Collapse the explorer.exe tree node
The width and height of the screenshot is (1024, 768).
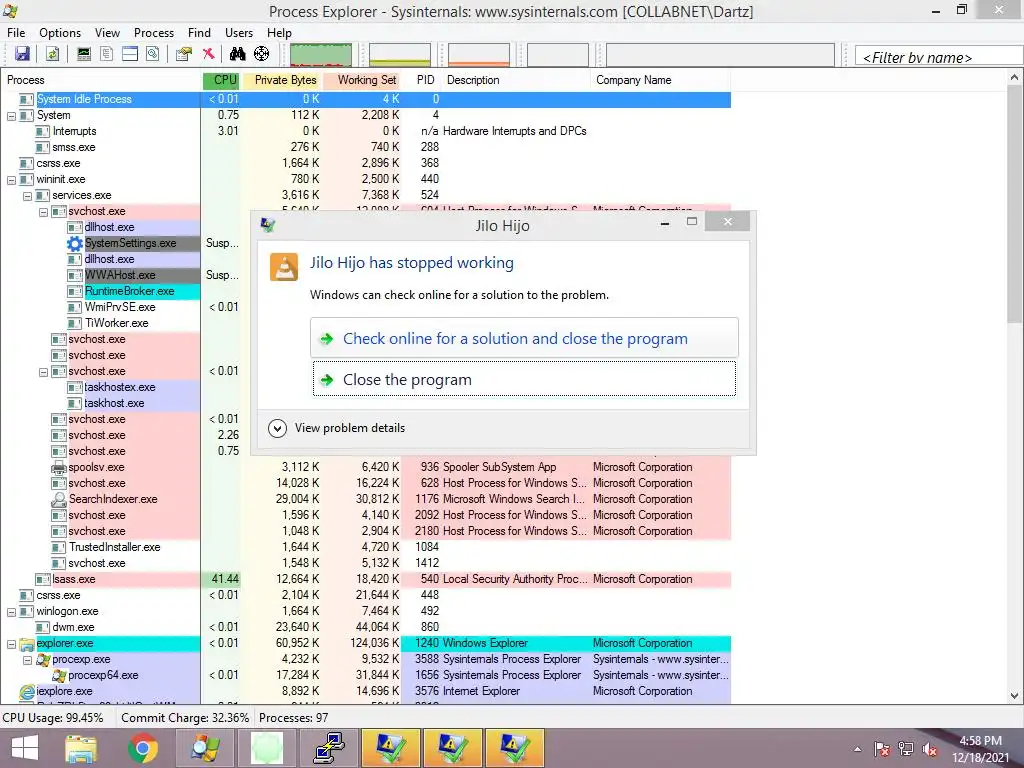pyautogui.click(x=11, y=644)
